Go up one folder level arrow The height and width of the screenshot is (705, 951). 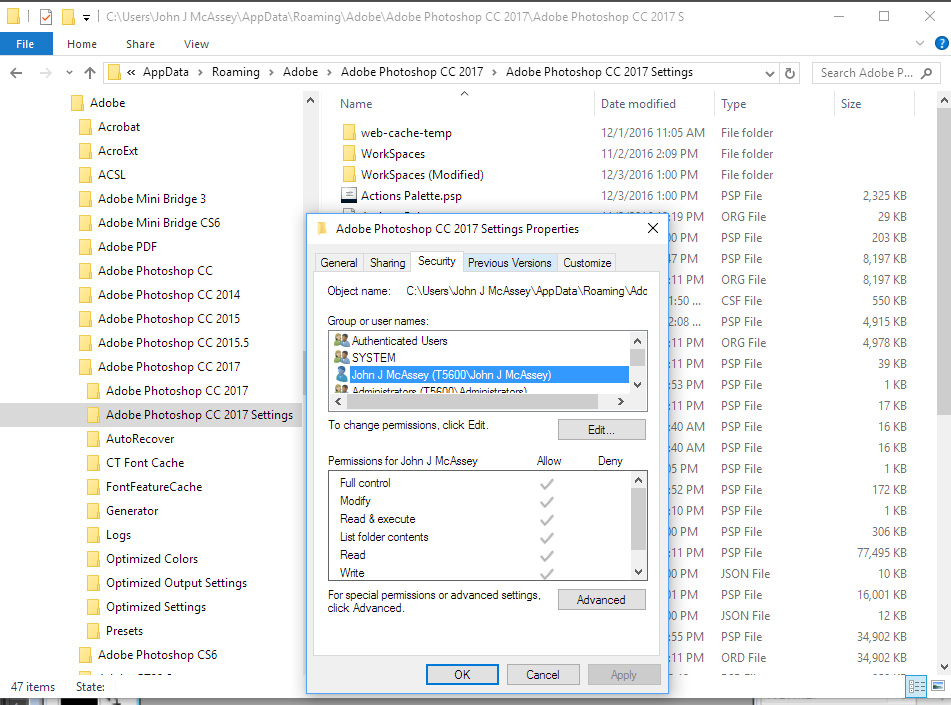coord(90,73)
